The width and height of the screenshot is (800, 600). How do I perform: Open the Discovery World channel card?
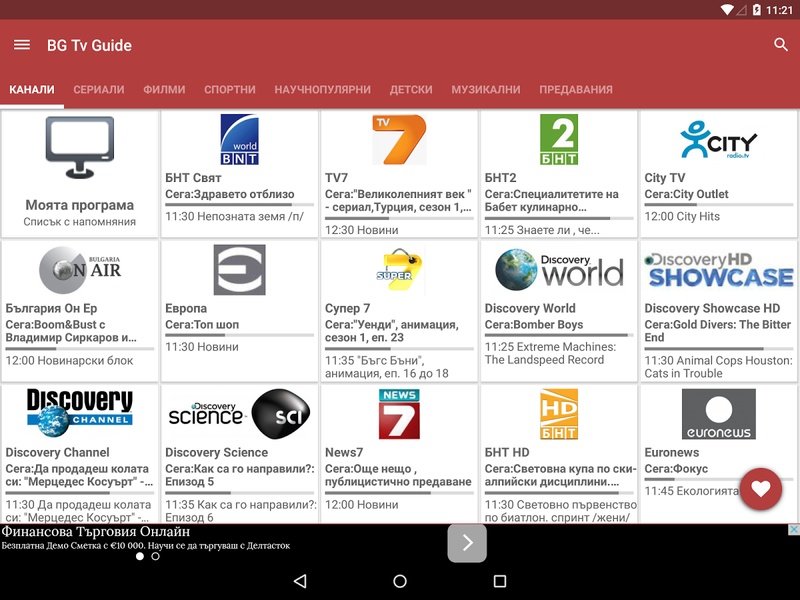pos(559,310)
